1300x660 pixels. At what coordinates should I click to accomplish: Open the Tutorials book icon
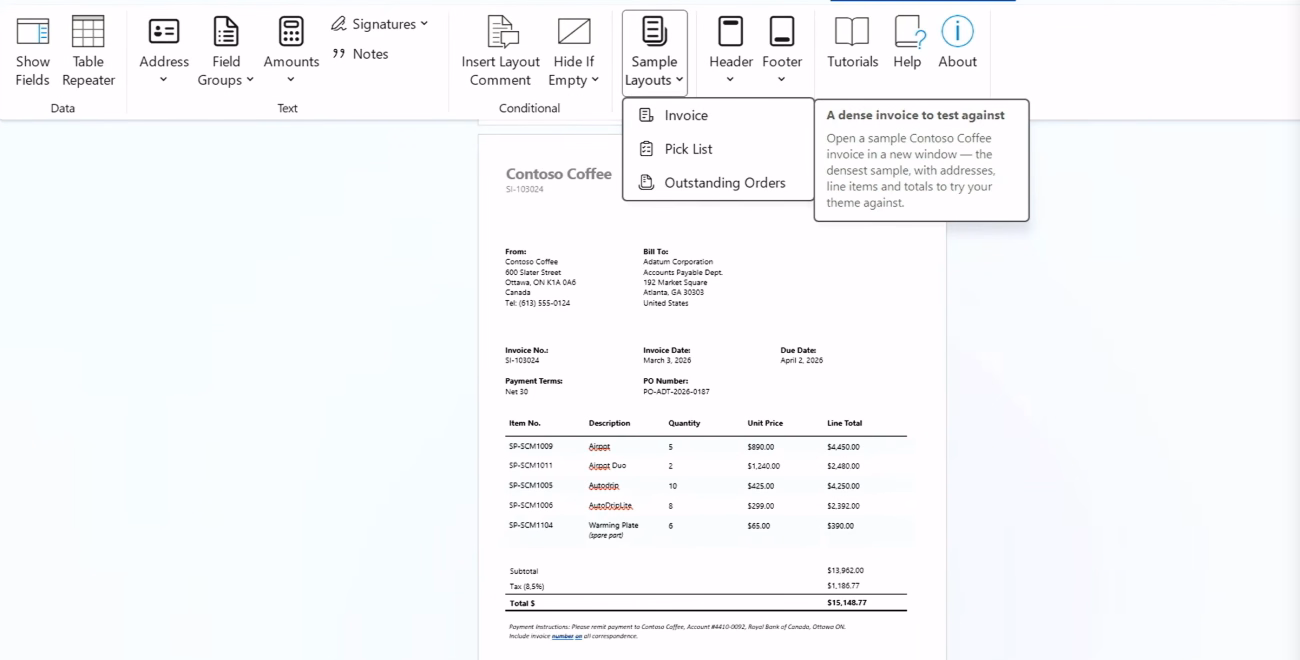pyautogui.click(x=852, y=31)
